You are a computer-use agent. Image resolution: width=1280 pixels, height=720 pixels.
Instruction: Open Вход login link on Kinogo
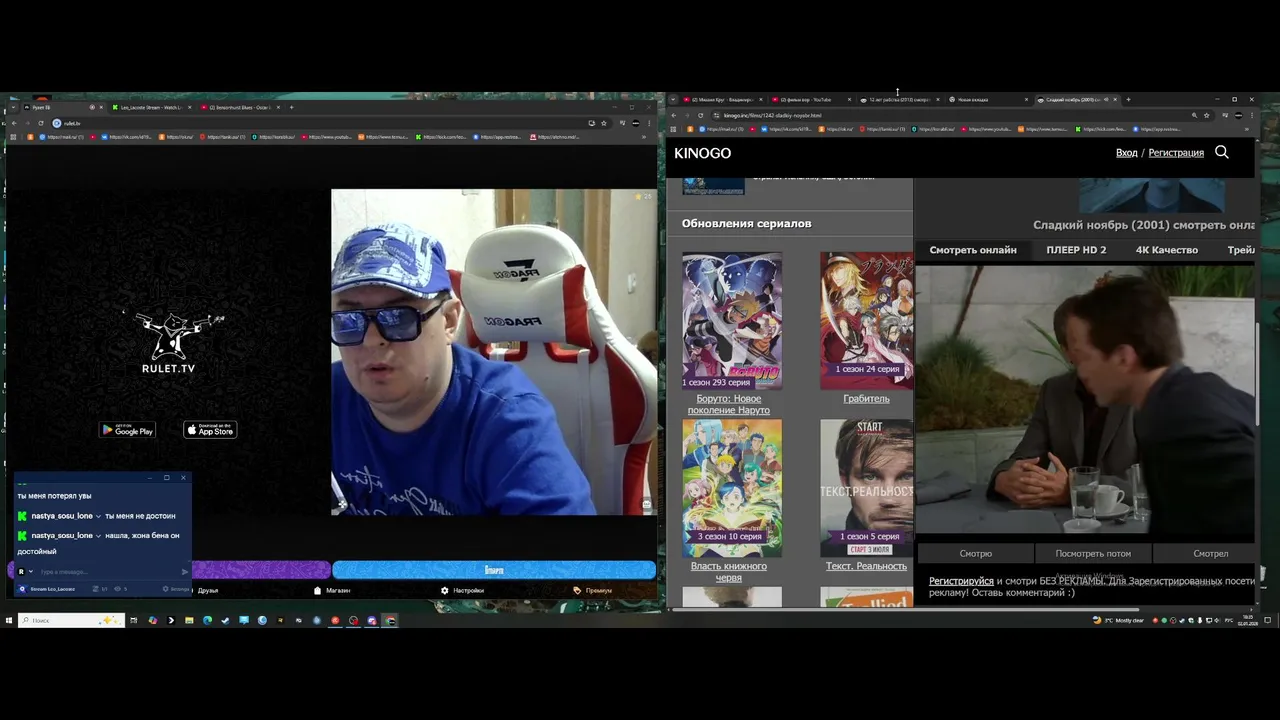pos(1127,153)
